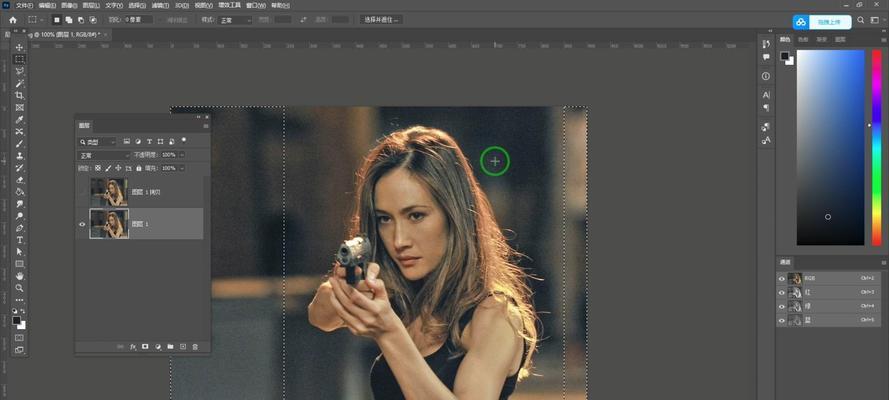The image size is (889, 400).
Task: Open the 文件 File menu
Action: (x=24, y=5)
